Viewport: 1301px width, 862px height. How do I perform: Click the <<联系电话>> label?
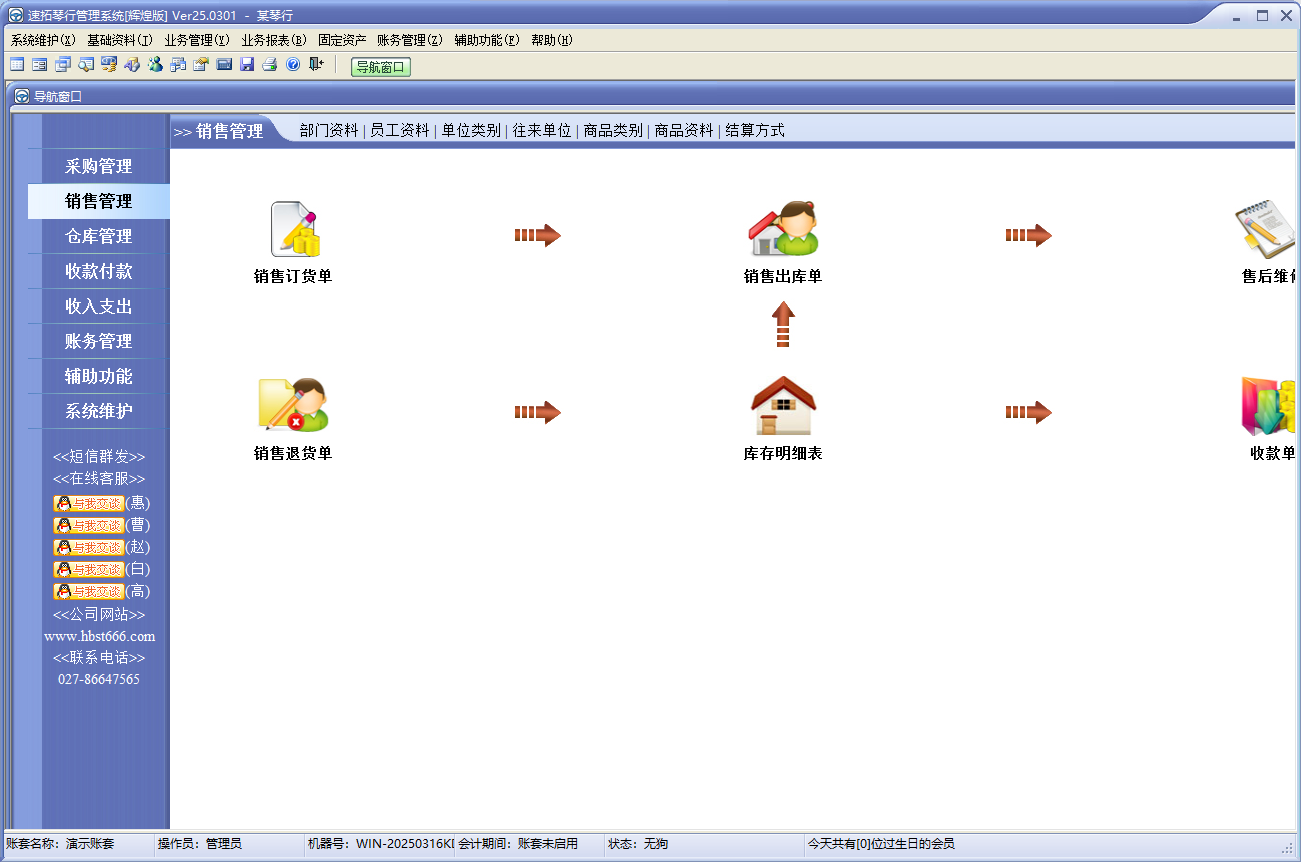point(99,658)
